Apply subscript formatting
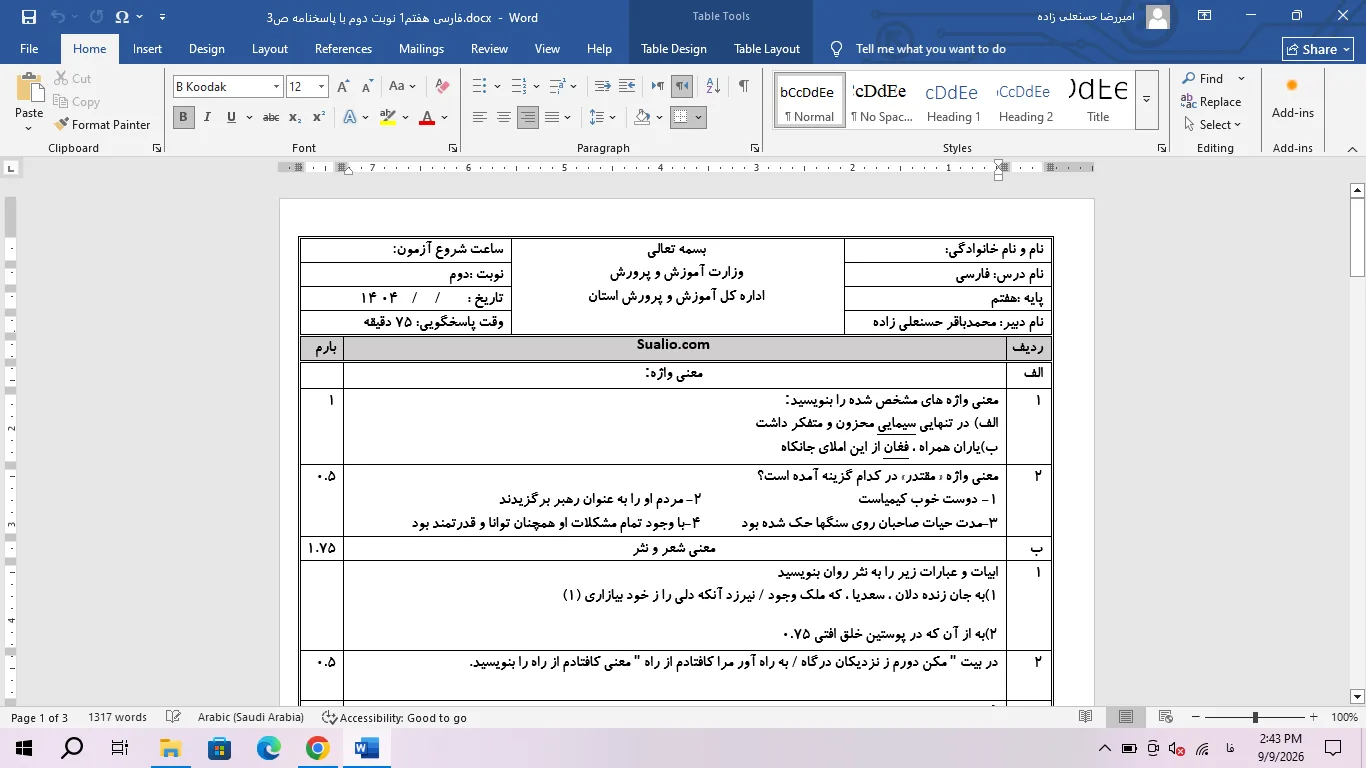1366x768 pixels. (x=295, y=117)
